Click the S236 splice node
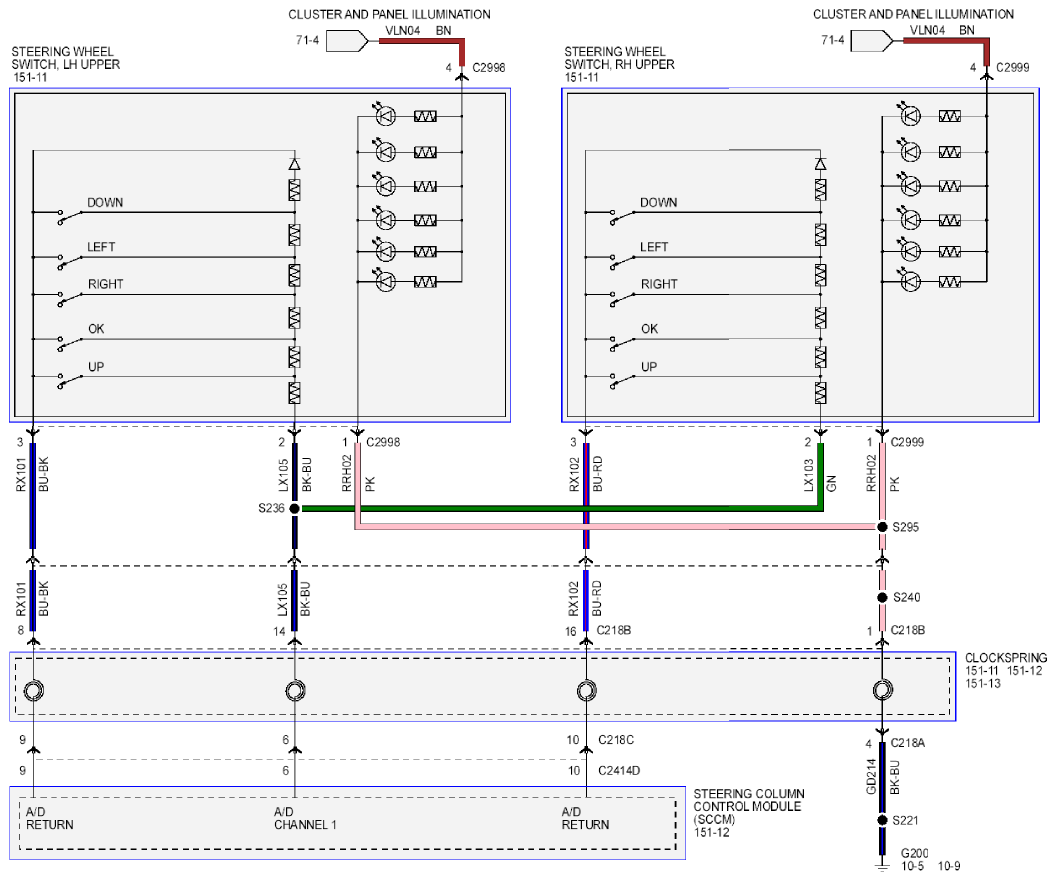Screen dimensions: 1056x881 tap(294, 509)
